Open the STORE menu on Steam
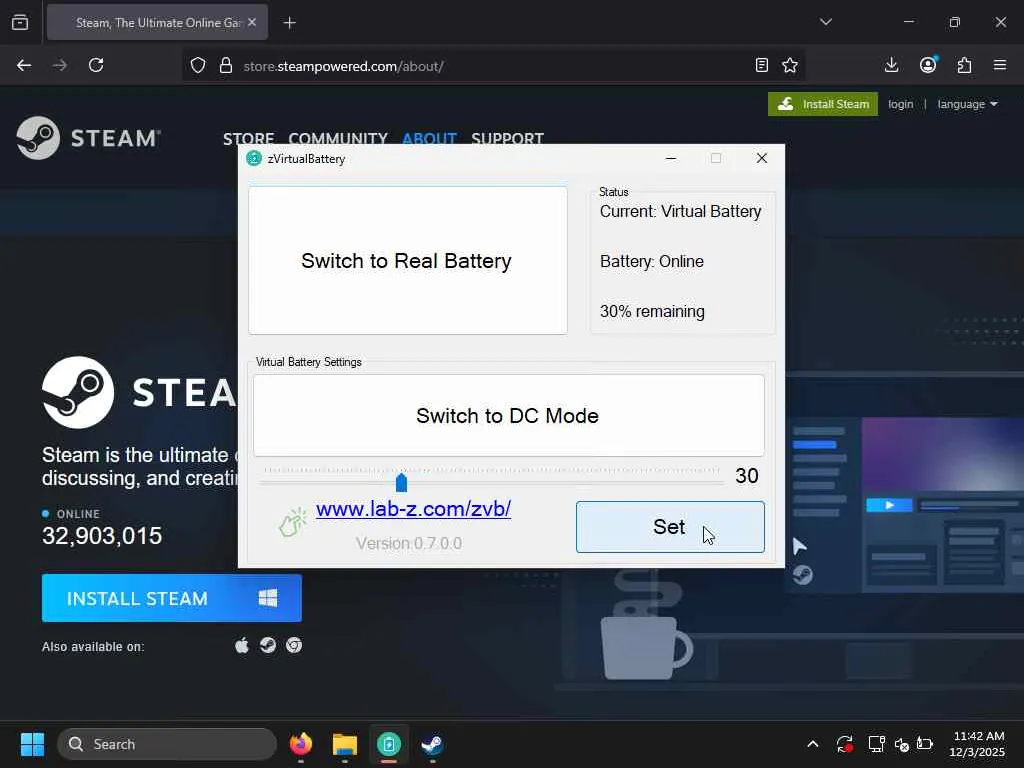This screenshot has height=768, width=1024. 248,138
